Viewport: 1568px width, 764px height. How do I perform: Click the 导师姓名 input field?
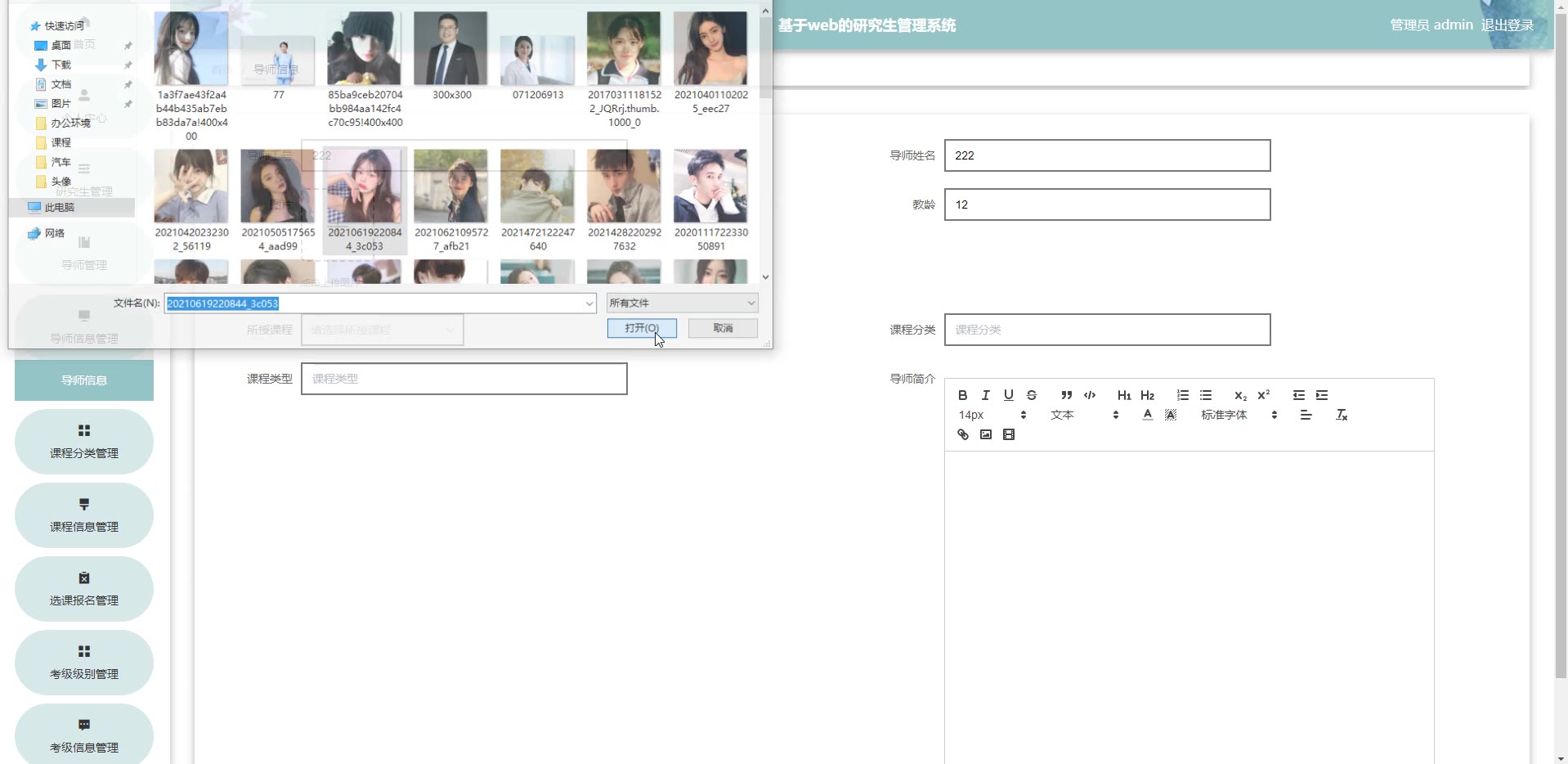click(x=1107, y=155)
